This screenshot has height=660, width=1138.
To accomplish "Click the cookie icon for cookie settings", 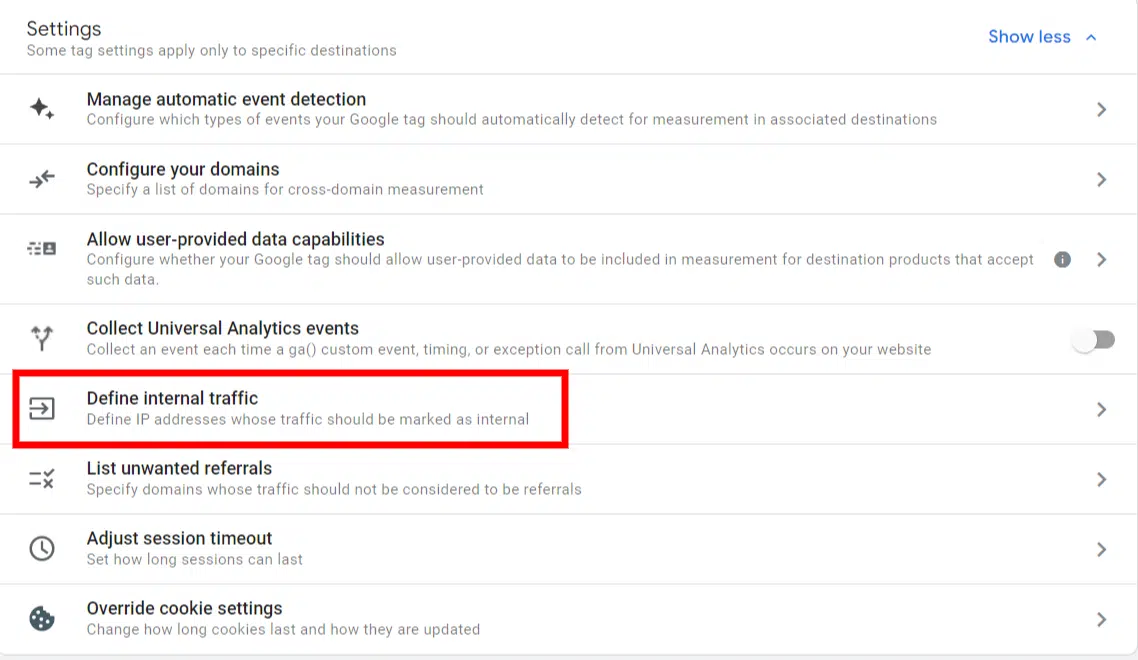I will click(x=41, y=619).
